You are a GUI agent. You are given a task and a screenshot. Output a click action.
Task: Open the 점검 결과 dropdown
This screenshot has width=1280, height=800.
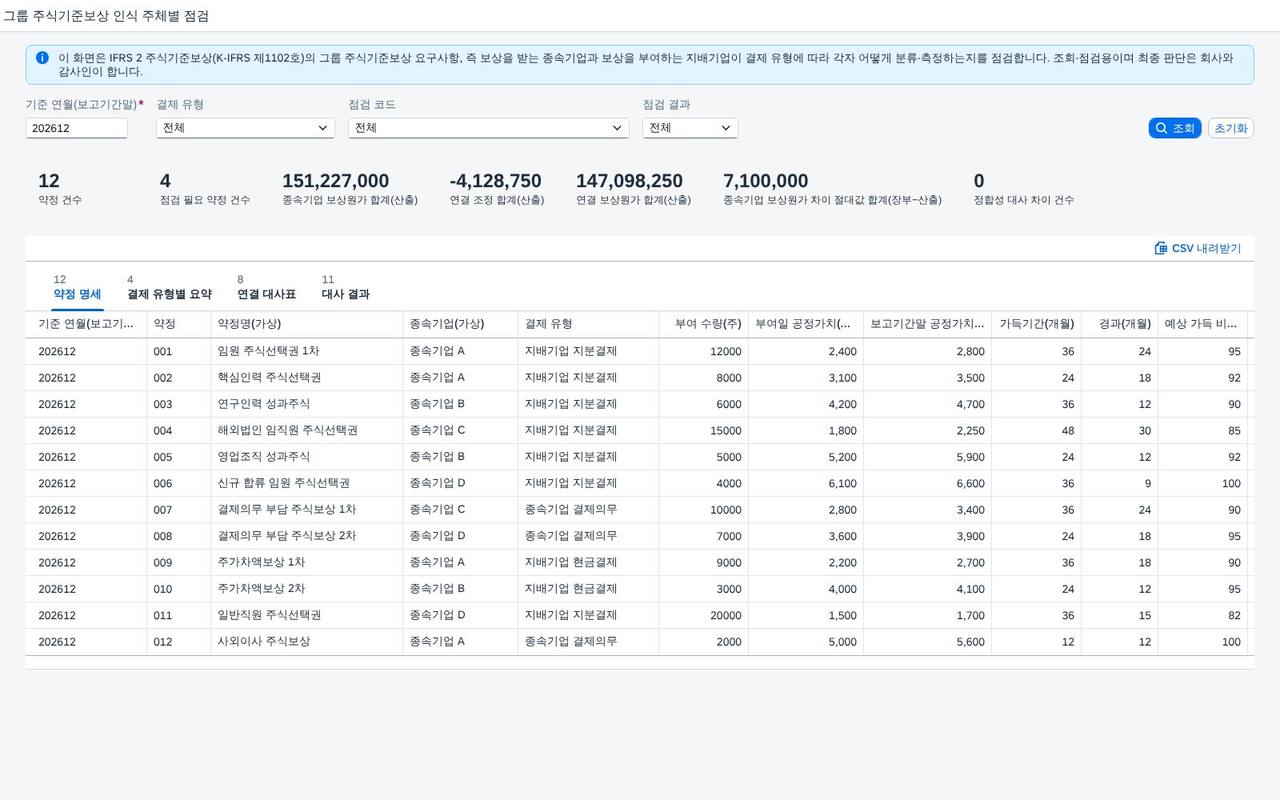point(690,128)
